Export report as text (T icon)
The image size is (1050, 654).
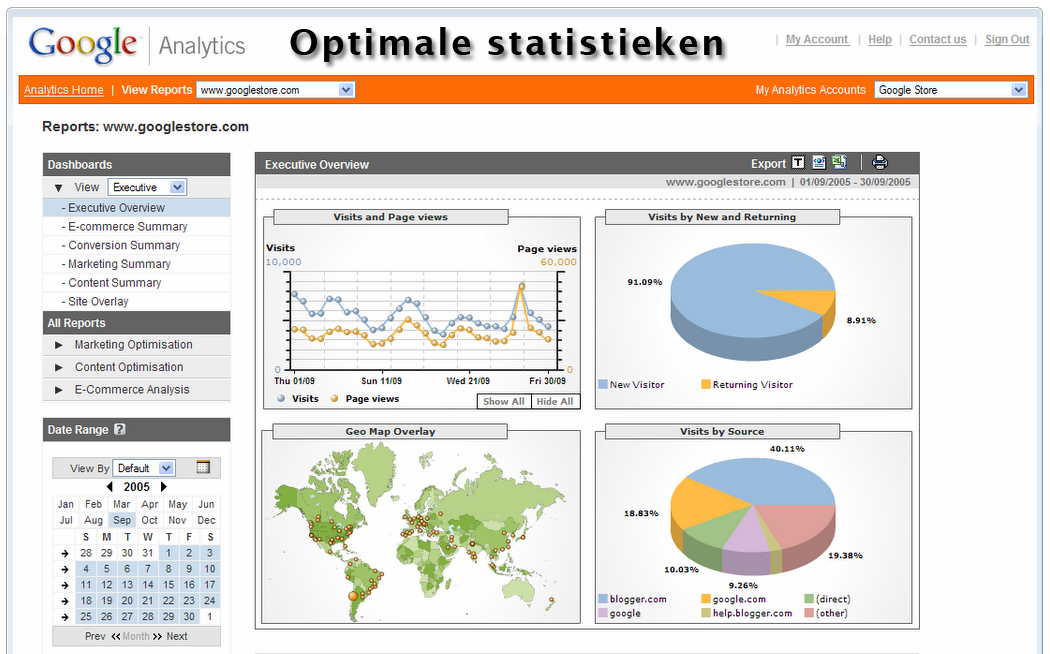[798, 163]
